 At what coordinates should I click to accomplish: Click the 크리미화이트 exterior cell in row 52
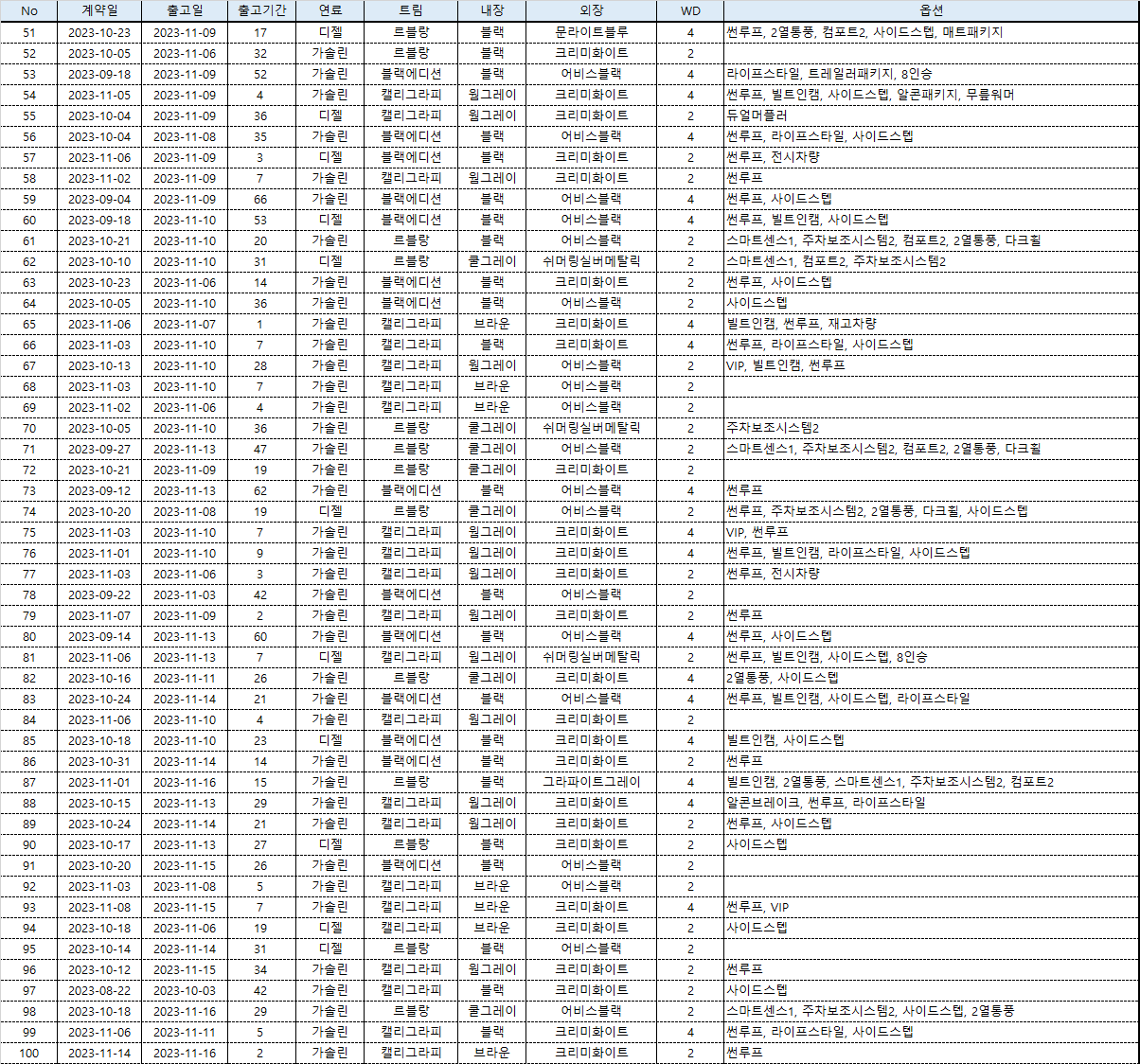(591, 53)
